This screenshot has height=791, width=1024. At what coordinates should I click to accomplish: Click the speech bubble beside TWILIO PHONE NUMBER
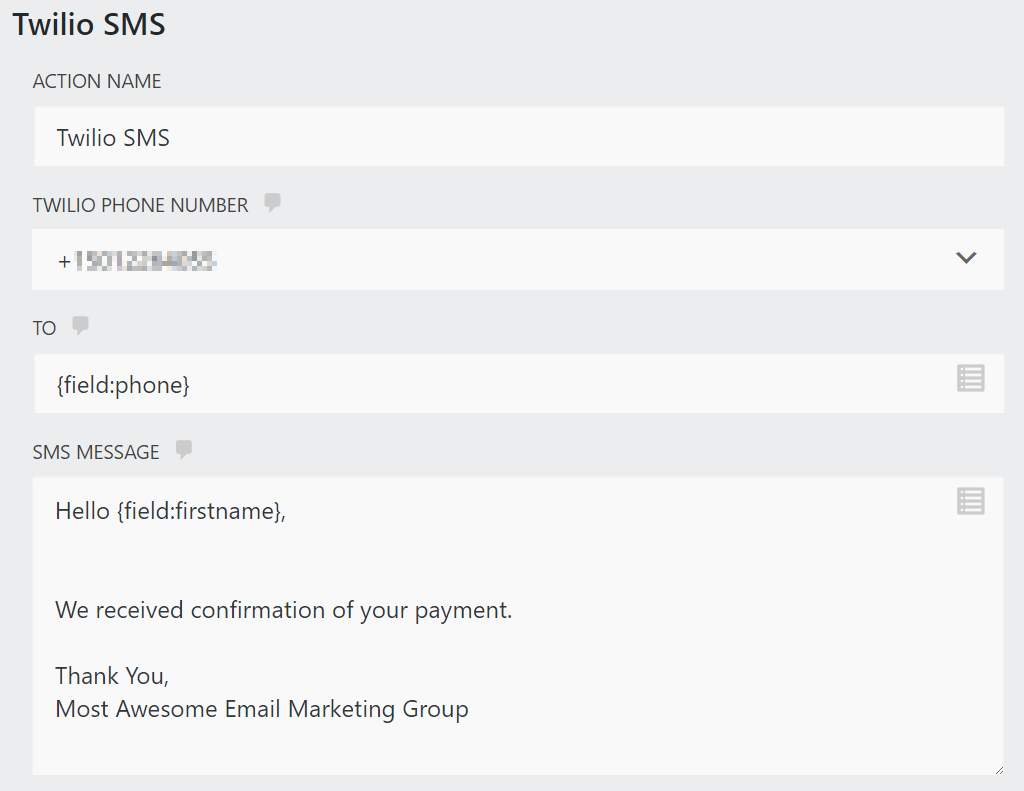tap(271, 203)
